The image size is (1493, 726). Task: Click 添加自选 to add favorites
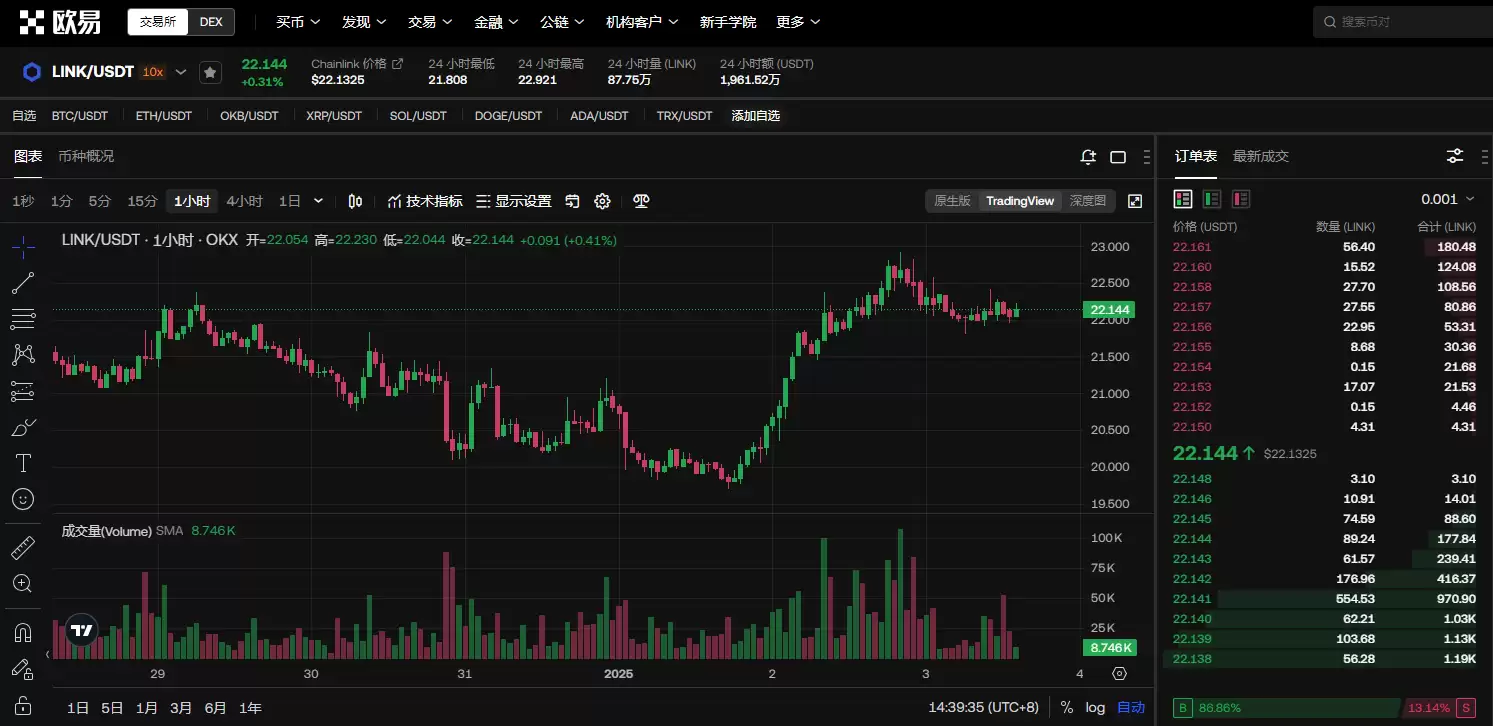pos(755,116)
